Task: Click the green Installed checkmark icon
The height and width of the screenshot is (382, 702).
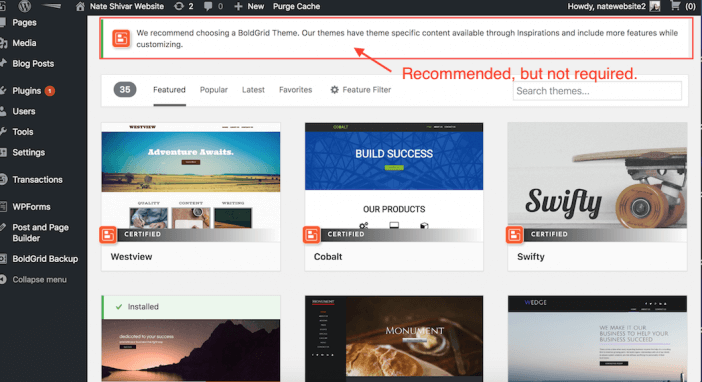Action: tap(119, 307)
